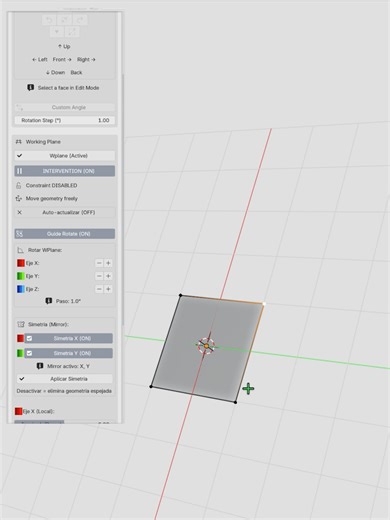Select the highlighted top-right vertex of the plane
This screenshot has height=520, width=390.
click(264, 304)
